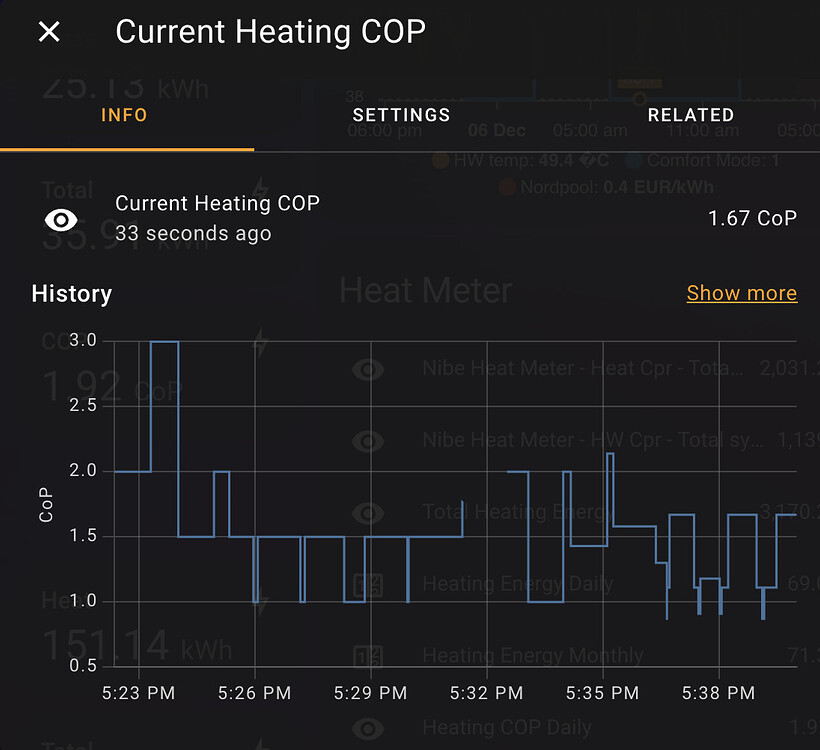Click the eye icon beside Nibe Heat Meter - Heat Cpr
820x750 pixels.
point(368,369)
